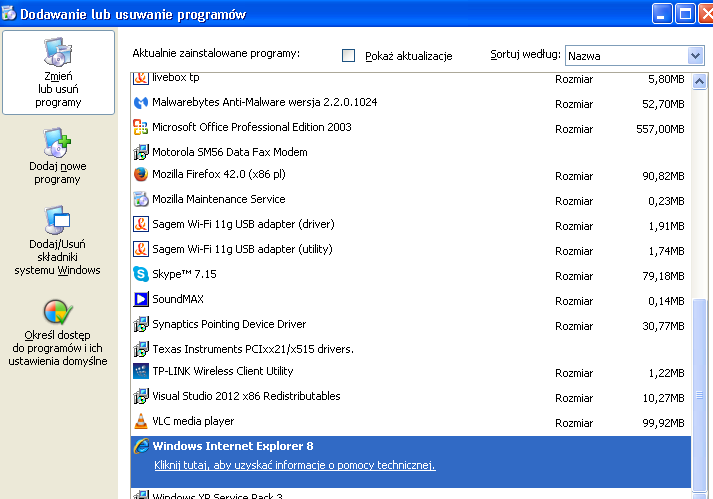Click the Synaptics Pointing Device icon
This screenshot has height=499, width=713.
(x=141, y=324)
